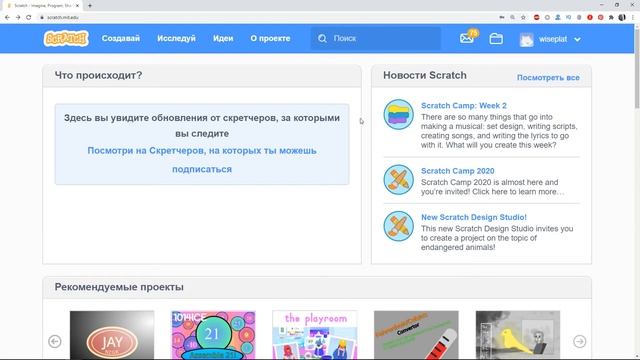Open the Исследуй menu item
This screenshot has width=640, height=360.
(x=176, y=38)
